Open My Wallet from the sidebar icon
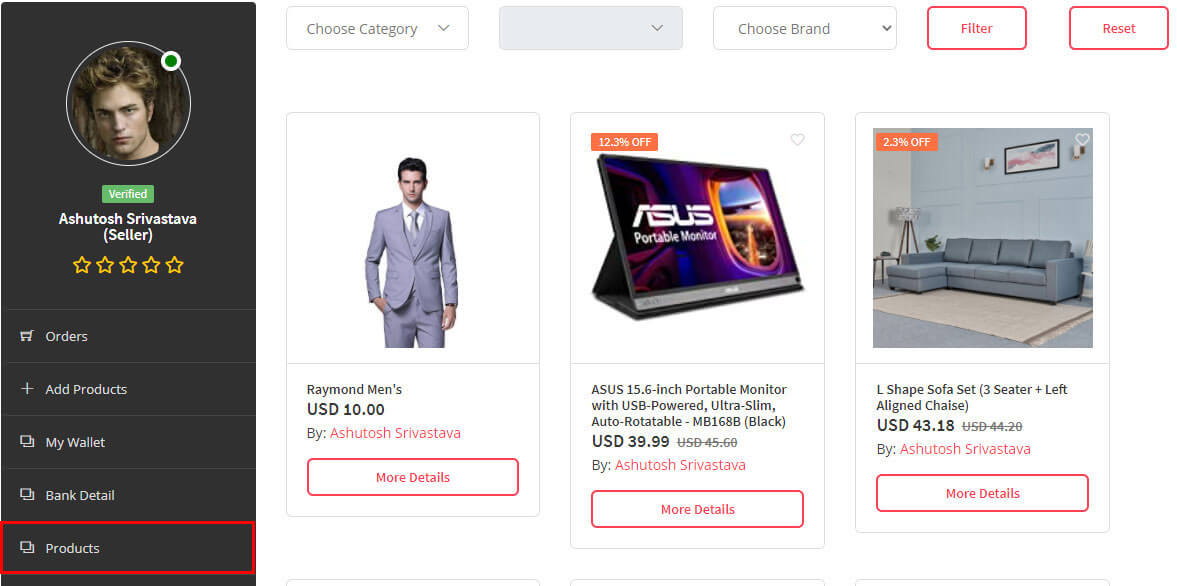Image resolution: width=1177 pixels, height=586 pixels. click(25, 441)
